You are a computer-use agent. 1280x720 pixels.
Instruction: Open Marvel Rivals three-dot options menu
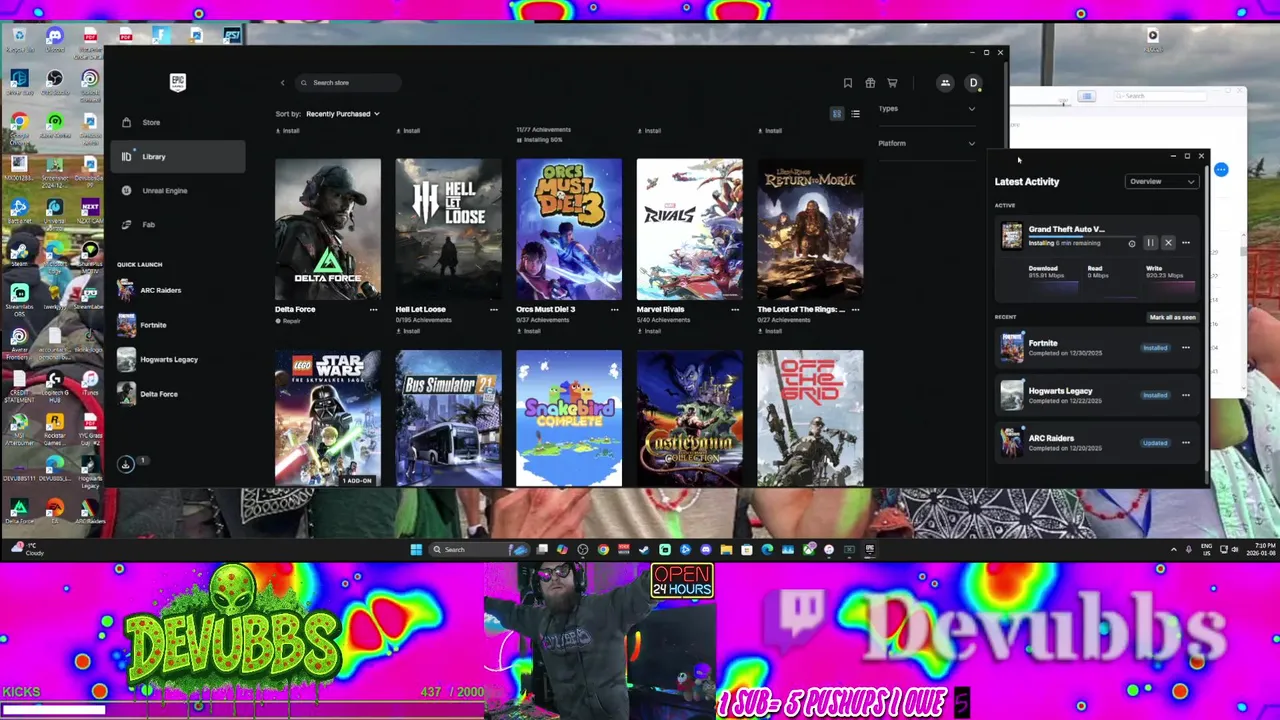click(x=735, y=310)
